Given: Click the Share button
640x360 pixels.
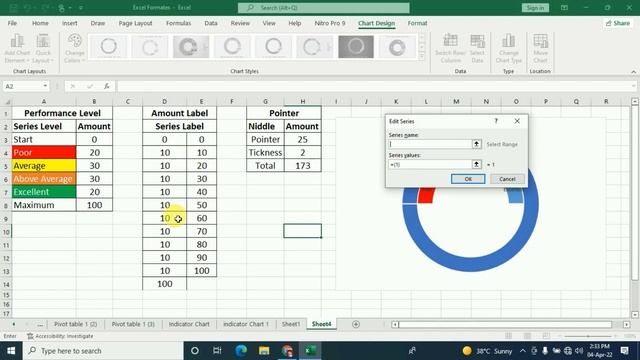Looking at the screenshot, I should (x=618, y=23).
